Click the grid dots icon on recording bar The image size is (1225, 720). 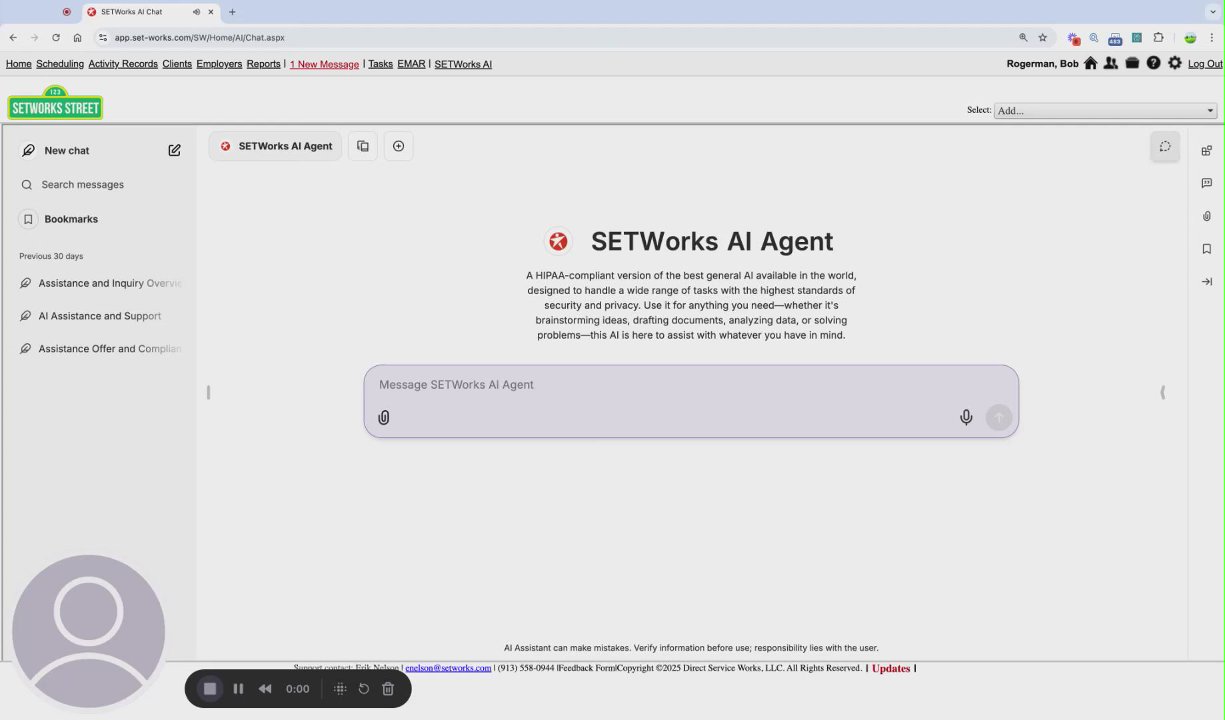click(x=340, y=688)
